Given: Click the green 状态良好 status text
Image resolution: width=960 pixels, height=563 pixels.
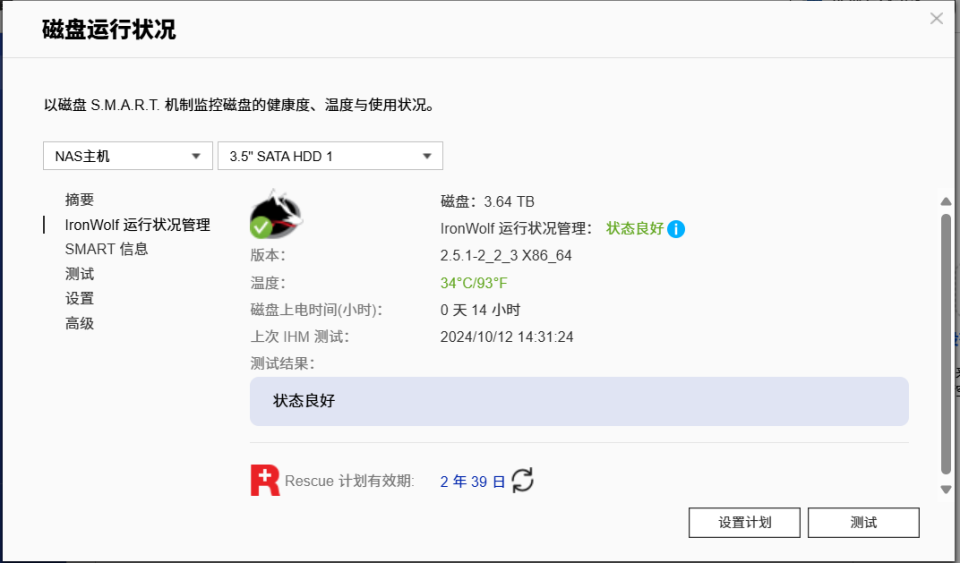Looking at the screenshot, I should click(x=635, y=229).
